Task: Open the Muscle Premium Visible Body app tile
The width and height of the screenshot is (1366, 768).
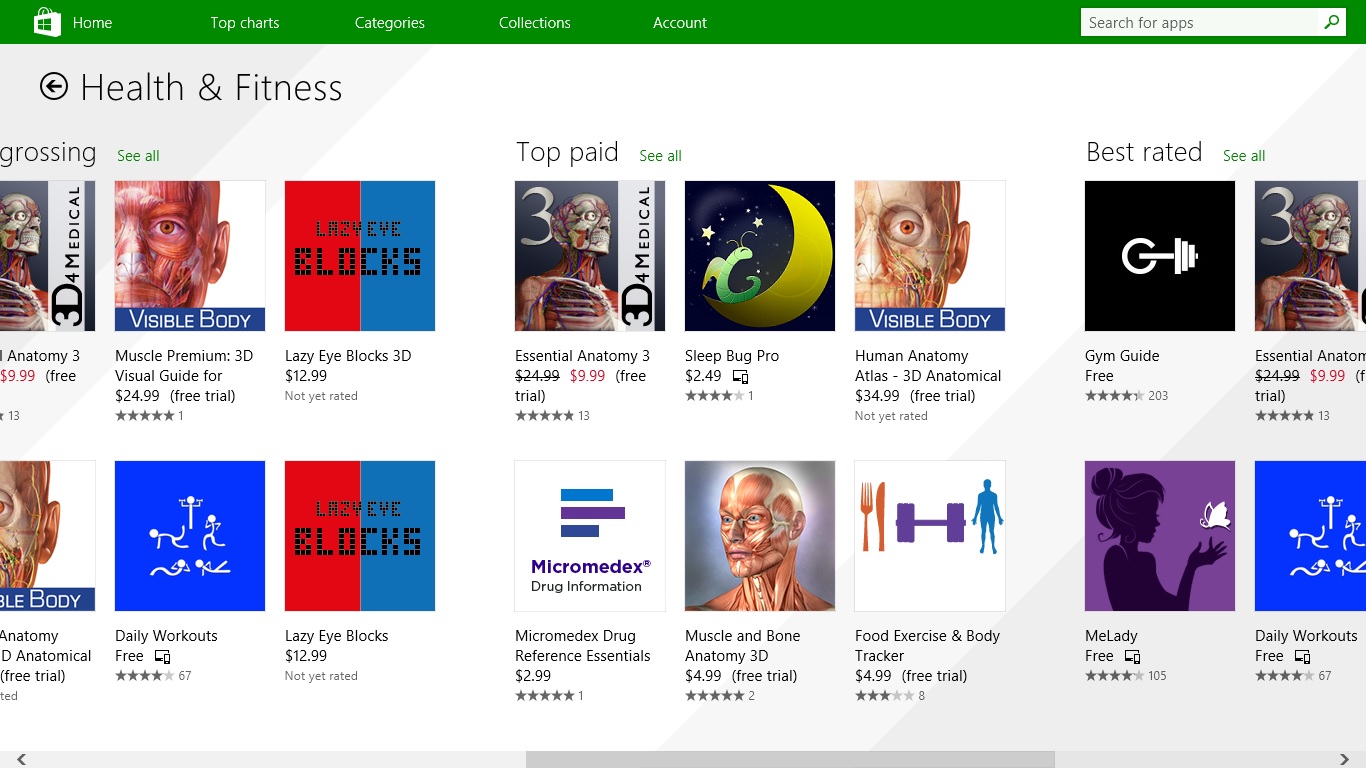Action: [190, 256]
